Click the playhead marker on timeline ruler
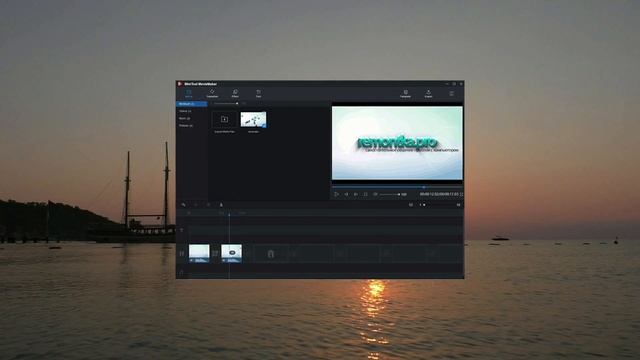The width and height of the screenshot is (640, 360). [x=229, y=213]
